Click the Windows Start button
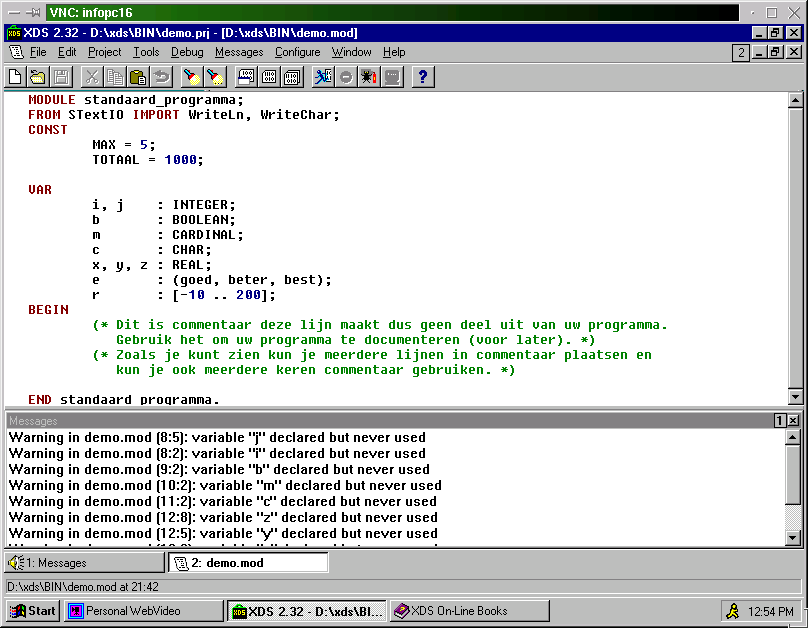808x628 pixels. click(33, 611)
